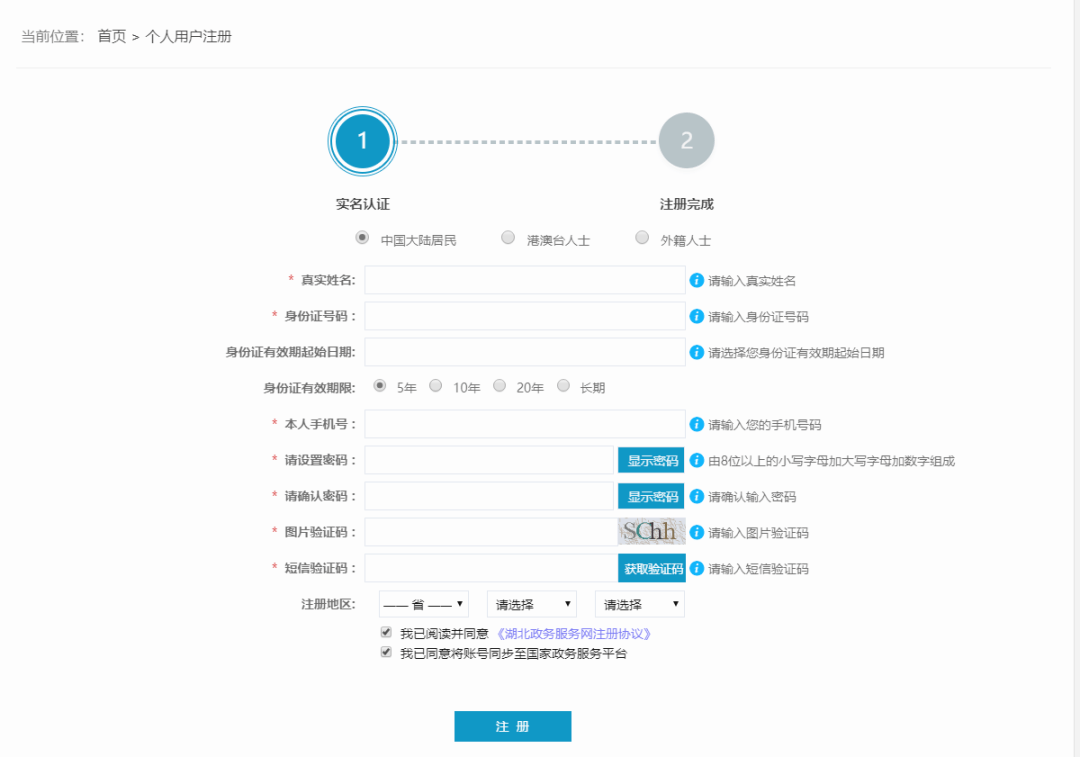1080x757 pixels.
Task: Click info icon beside 请输入图片验证码
Action: [x=696, y=532]
